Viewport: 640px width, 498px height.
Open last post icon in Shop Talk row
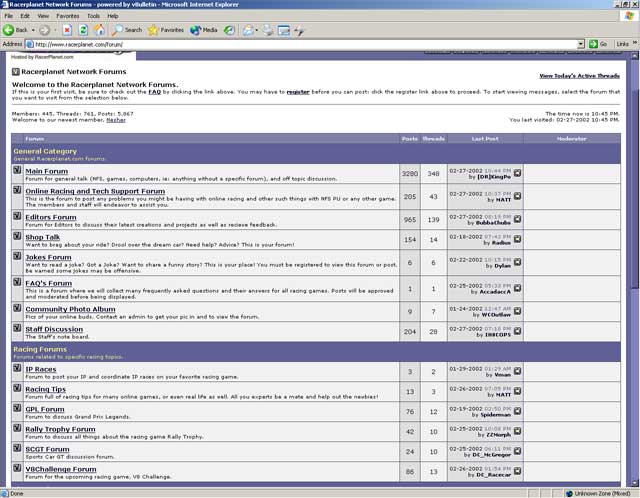518,239
